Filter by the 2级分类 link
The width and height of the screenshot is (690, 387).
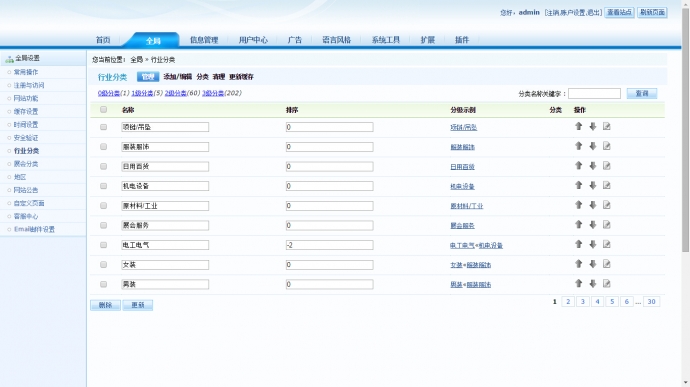coord(175,93)
